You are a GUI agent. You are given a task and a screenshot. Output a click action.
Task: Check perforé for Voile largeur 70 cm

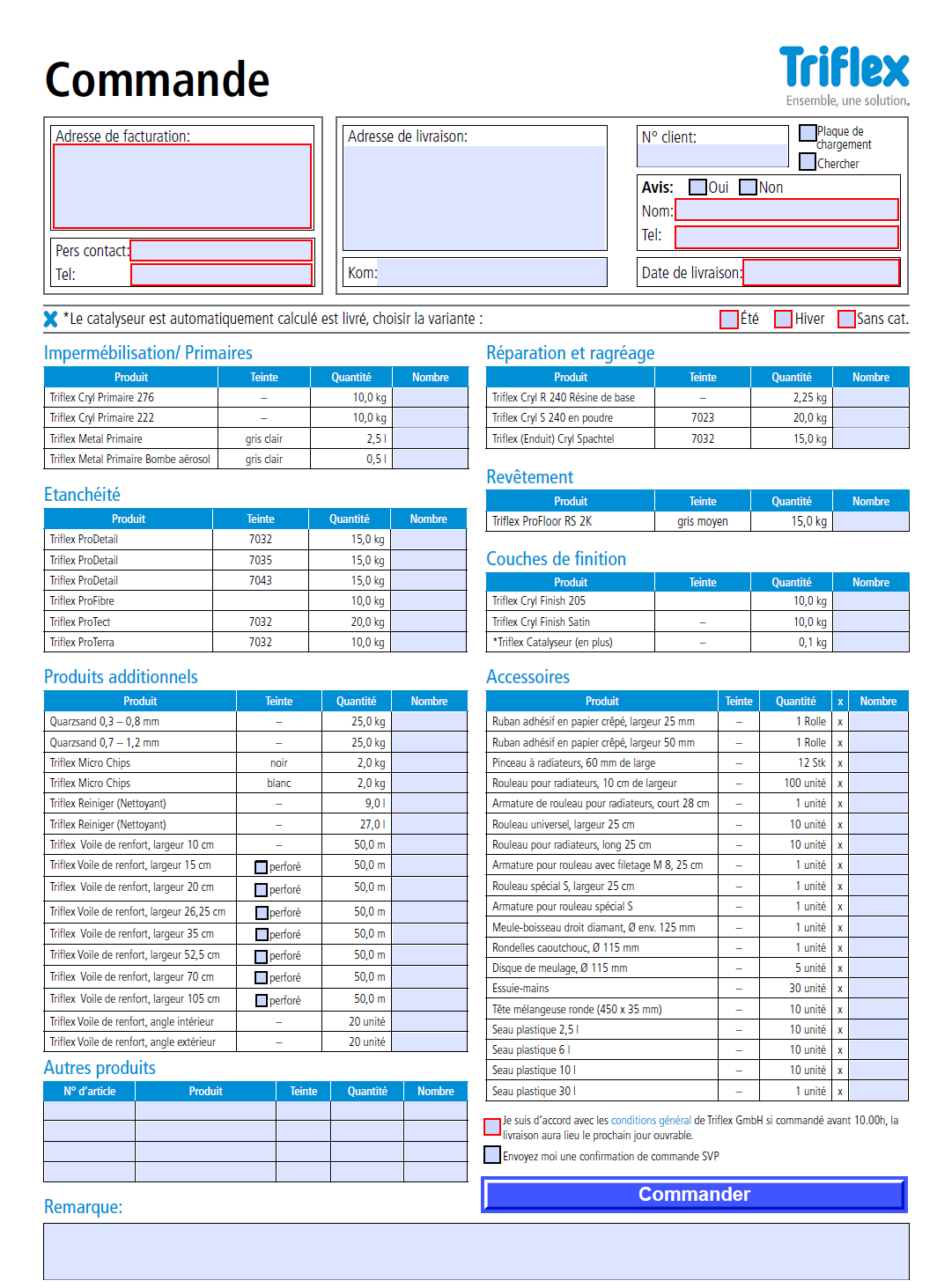point(262,978)
